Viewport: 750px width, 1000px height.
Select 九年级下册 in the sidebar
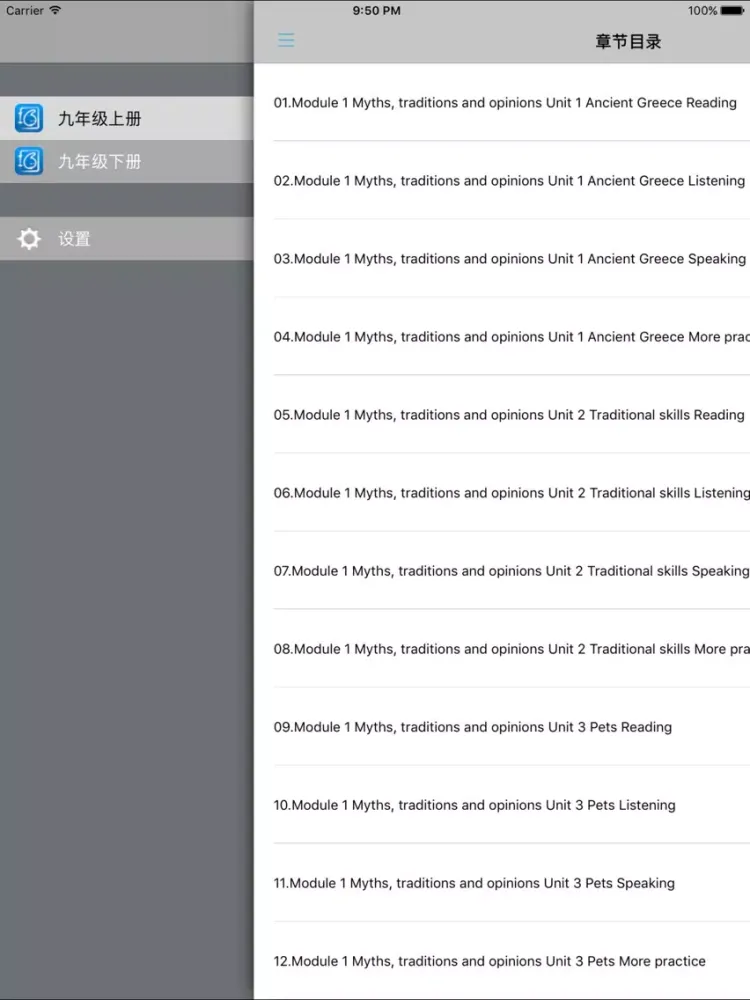[126, 161]
